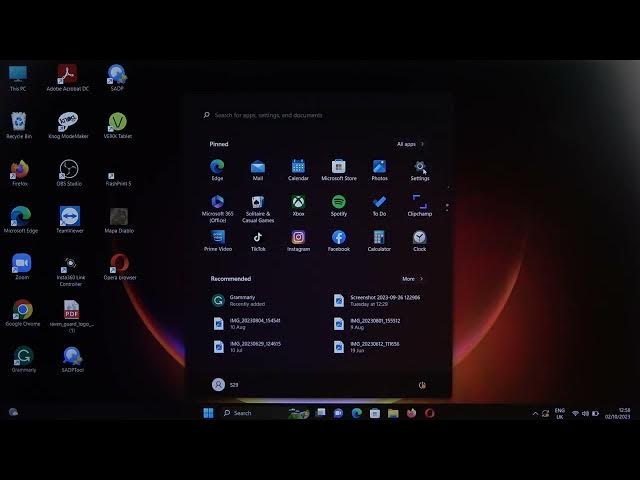This screenshot has height=480, width=640.
Task: Launch the Xbox app
Action: [x=298, y=206]
